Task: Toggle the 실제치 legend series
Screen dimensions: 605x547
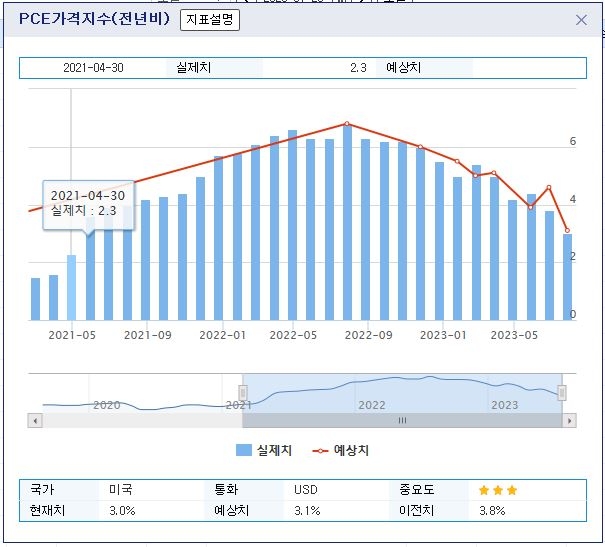Action: [264, 450]
